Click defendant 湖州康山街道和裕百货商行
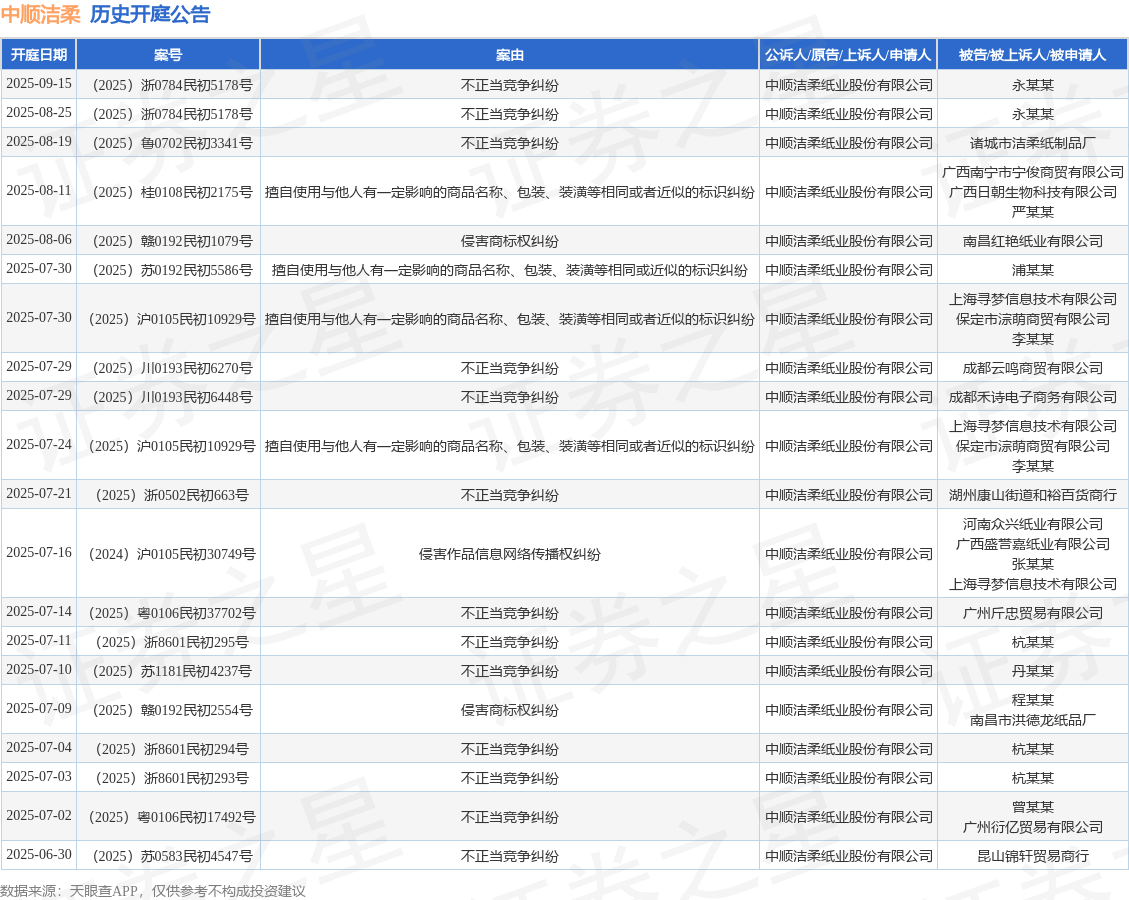This screenshot has height=900, width=1129. click(x=1033, y=495)
